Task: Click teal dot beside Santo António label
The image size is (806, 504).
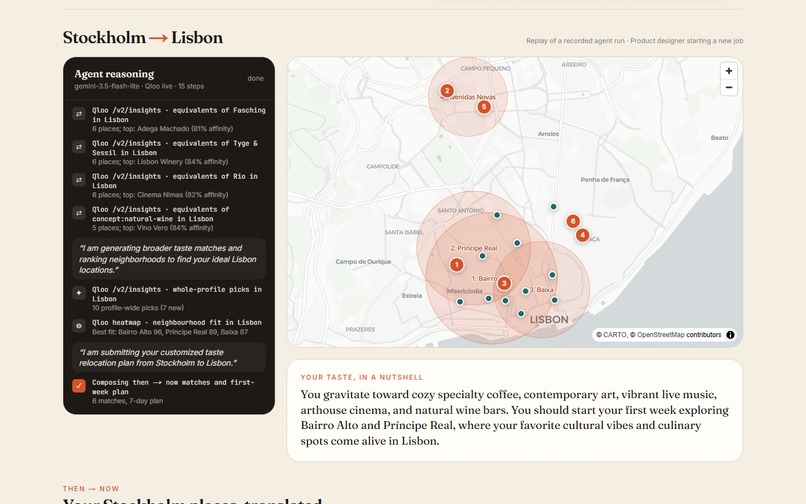Action: (497, 215)
